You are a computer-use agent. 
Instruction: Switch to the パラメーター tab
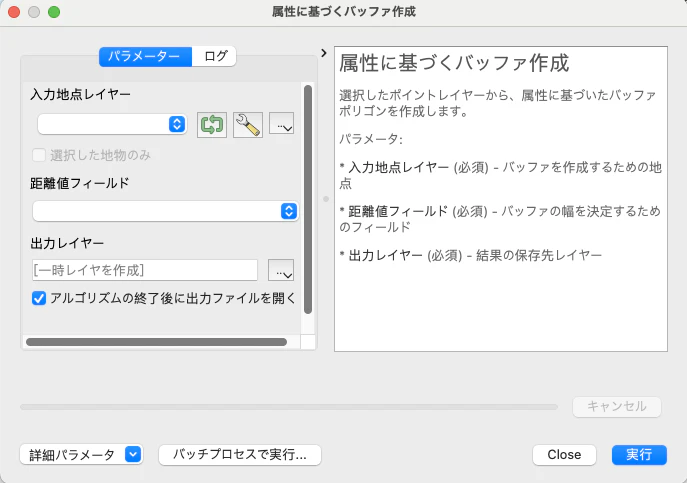click(145, 57)
